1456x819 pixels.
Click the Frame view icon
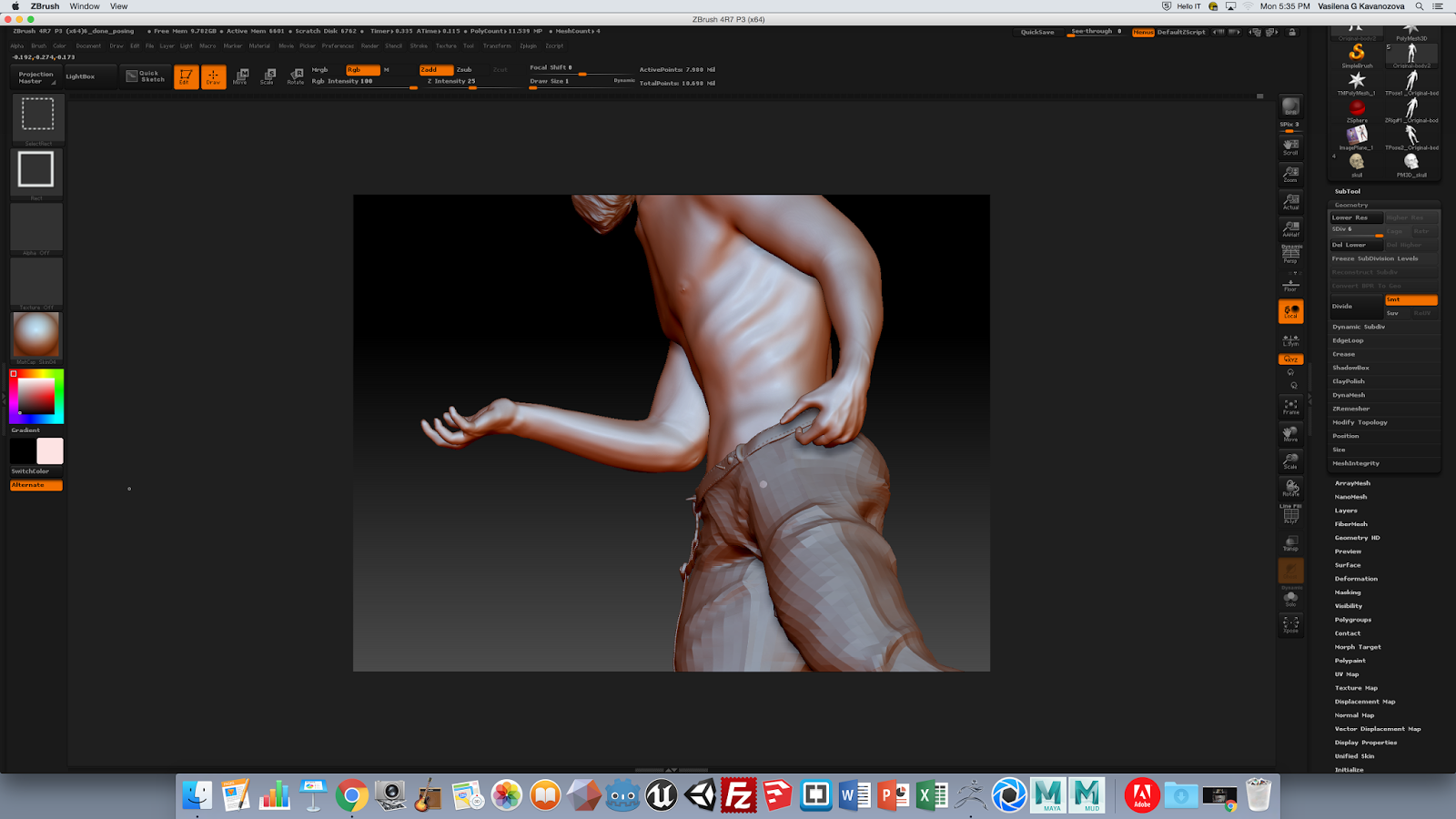1290,407
